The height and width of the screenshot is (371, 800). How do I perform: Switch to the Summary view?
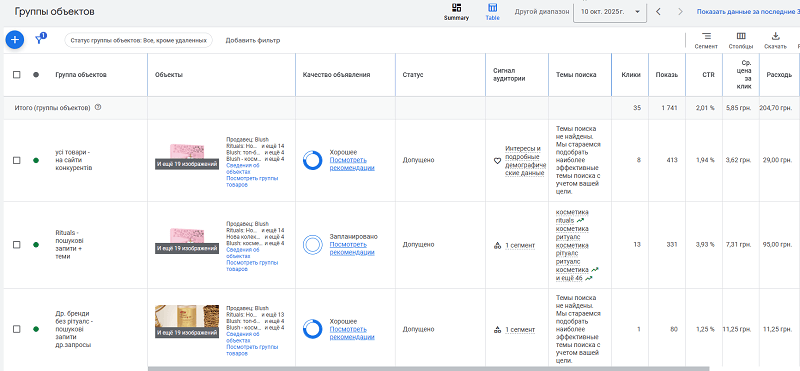coord(456,12)
